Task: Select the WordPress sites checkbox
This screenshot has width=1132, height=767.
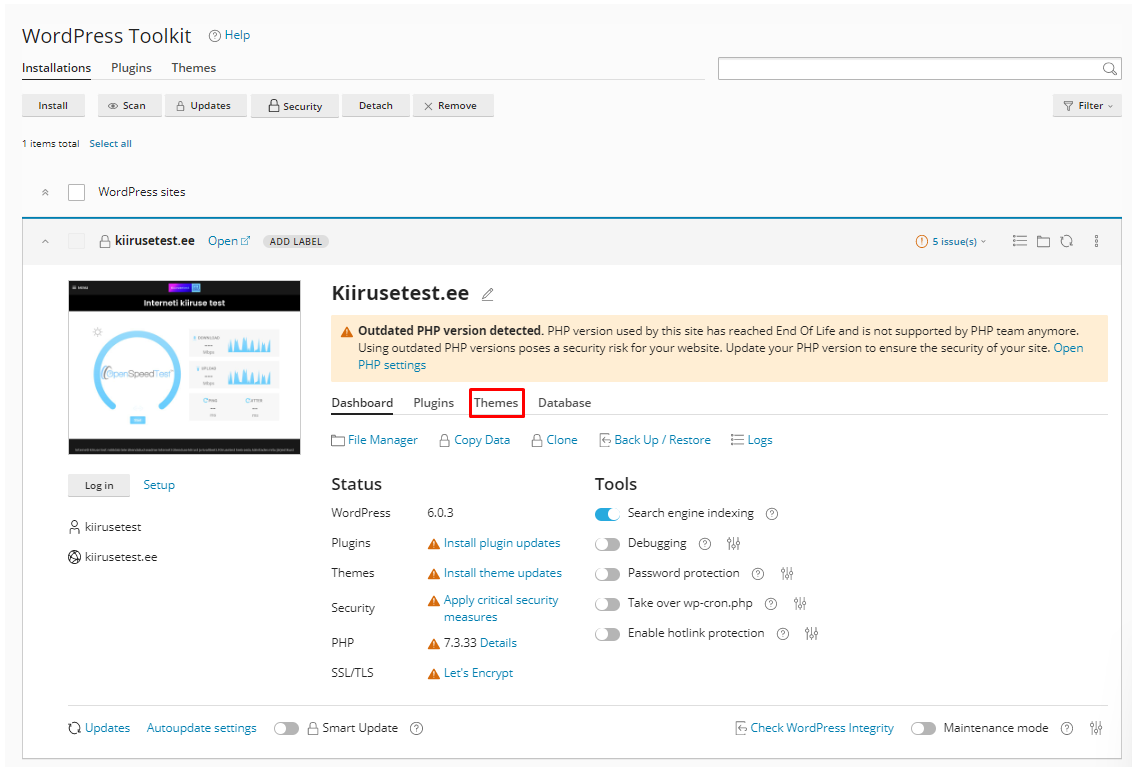Action: tap(76, 192)
